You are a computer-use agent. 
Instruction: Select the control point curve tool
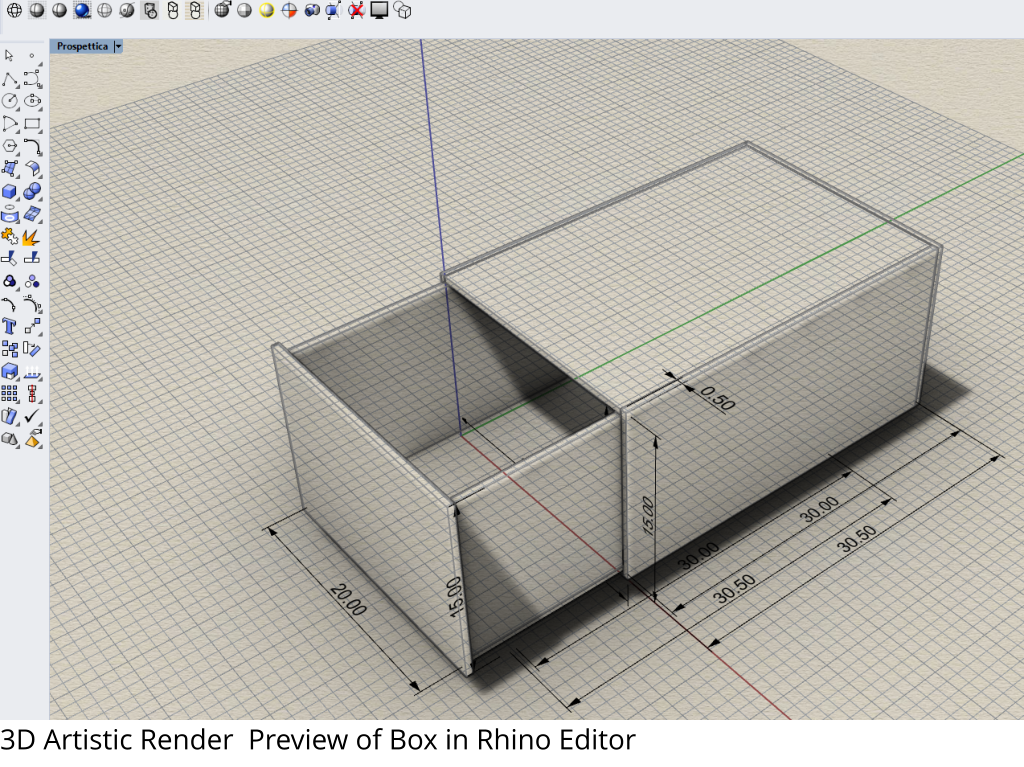[33, 79]
